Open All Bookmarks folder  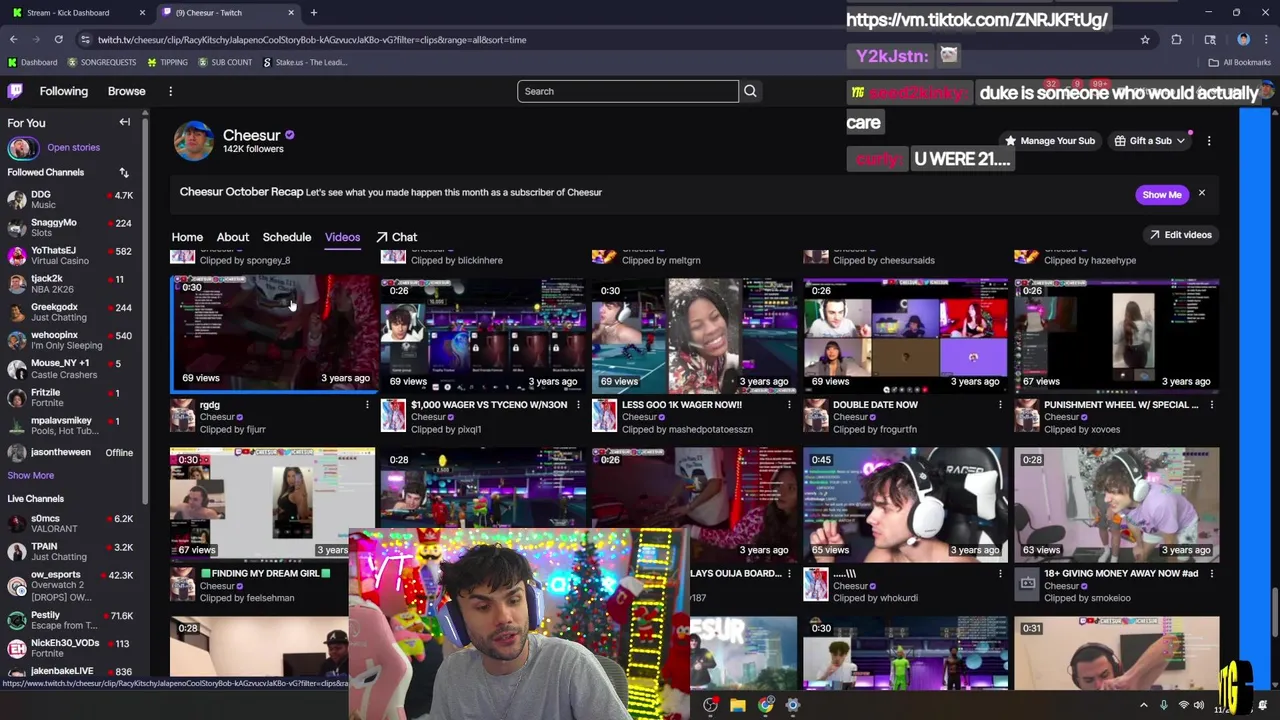[1239, 62]
